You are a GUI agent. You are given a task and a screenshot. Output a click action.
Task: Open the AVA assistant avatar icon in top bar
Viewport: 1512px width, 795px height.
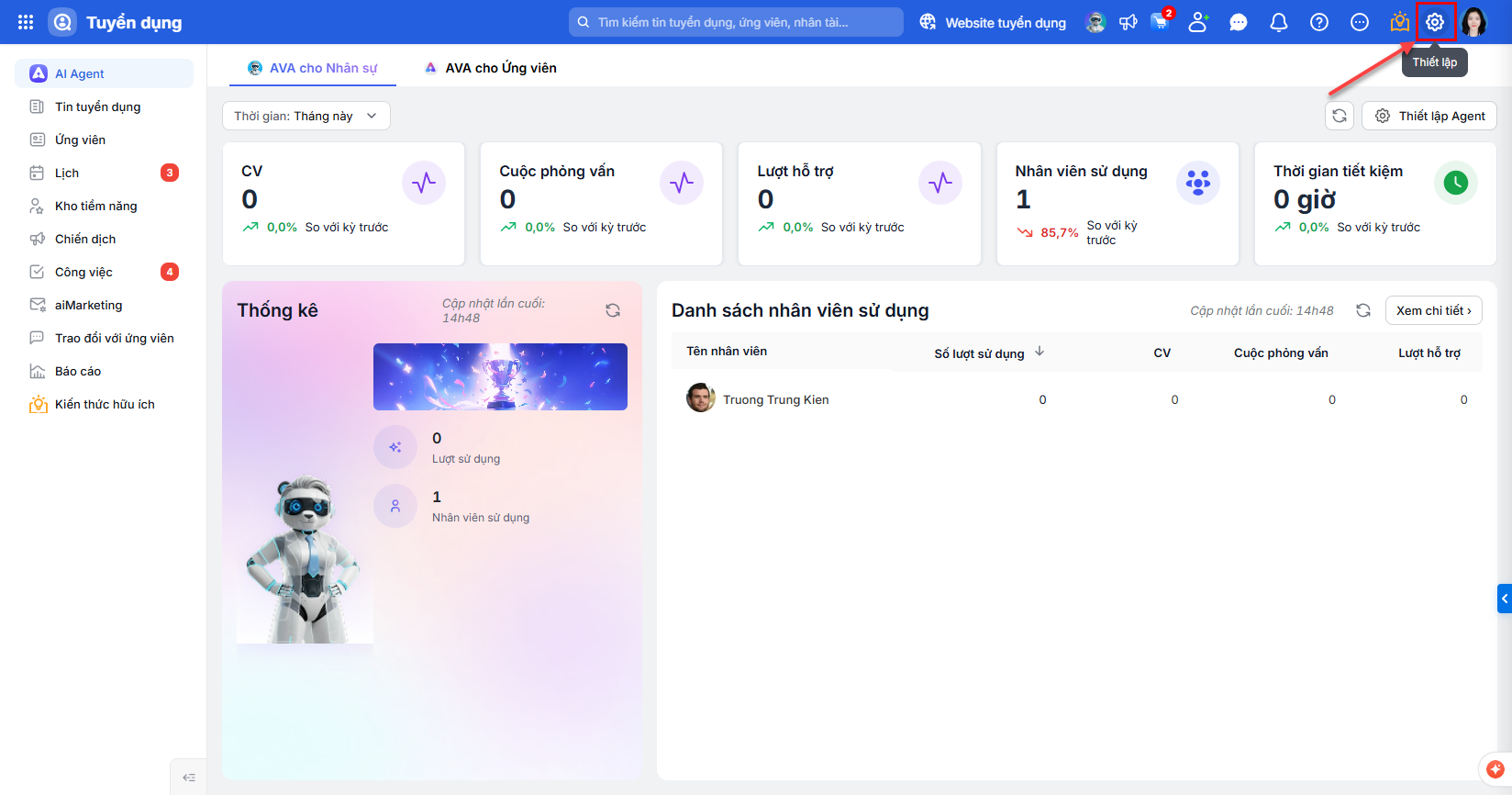[1095, 22]
